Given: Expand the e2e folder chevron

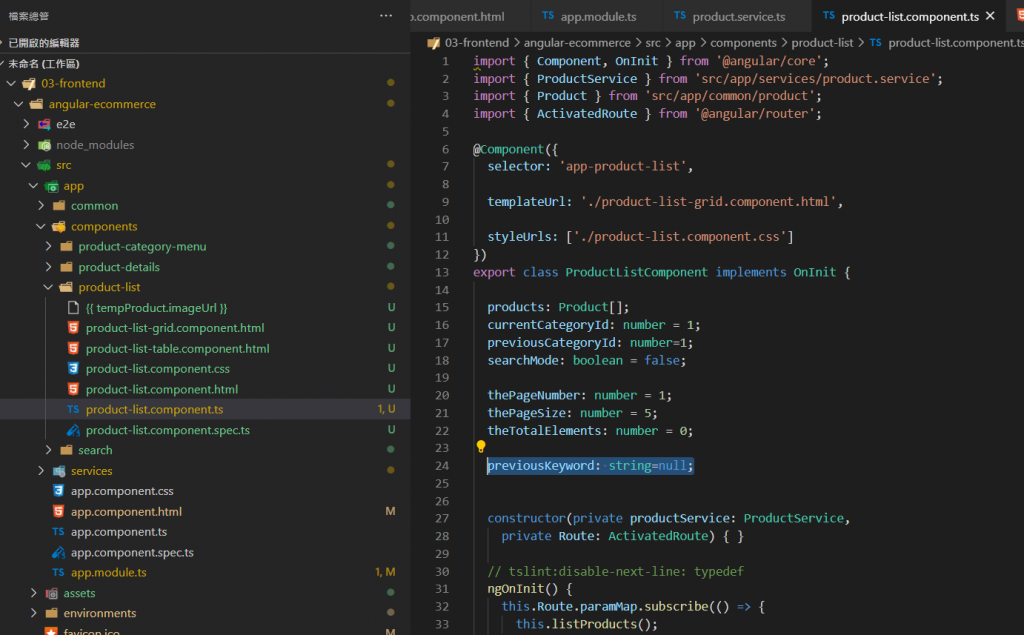Looking at the screenshot, I should click(x=26, y=124).
